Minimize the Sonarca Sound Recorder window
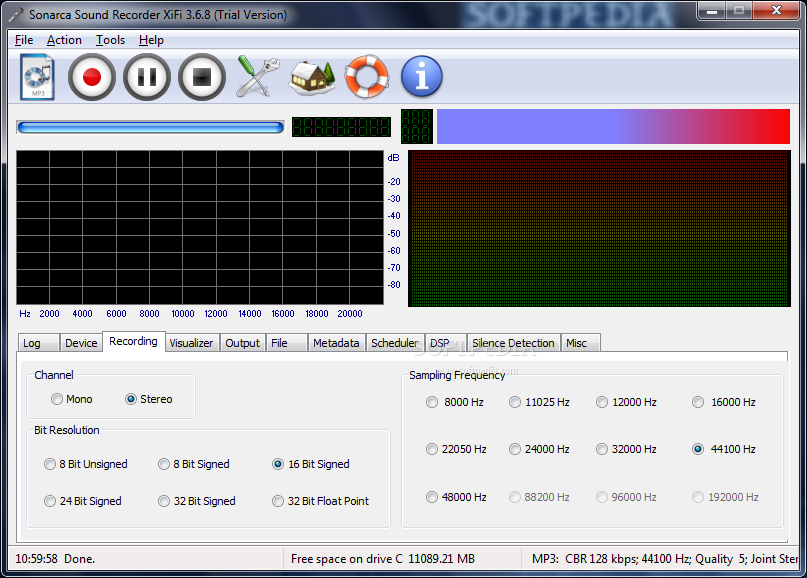The image size is (807, 578). point(712,10)
